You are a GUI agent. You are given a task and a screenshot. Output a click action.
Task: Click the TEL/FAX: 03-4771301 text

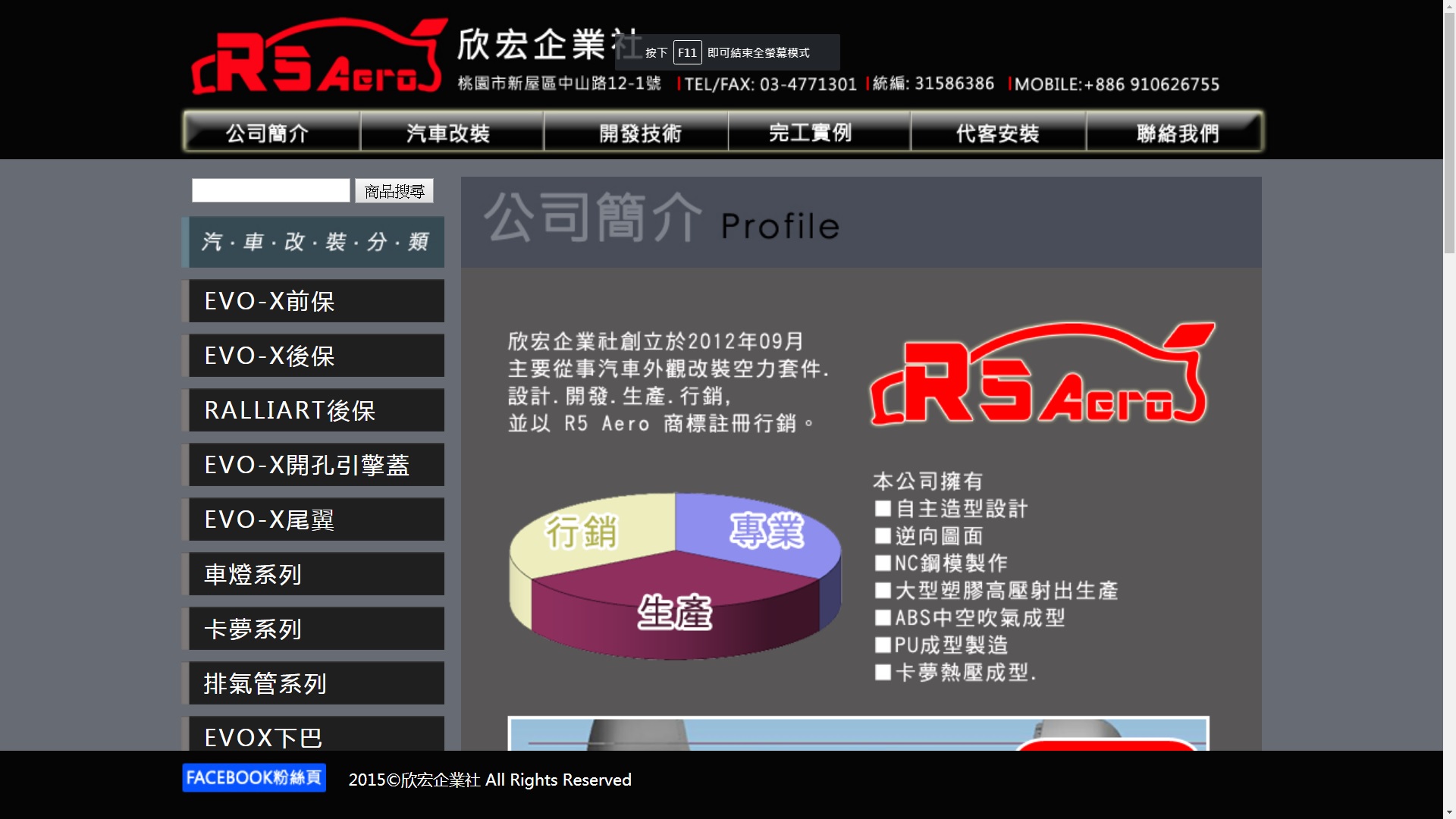[x=770, y=84]
